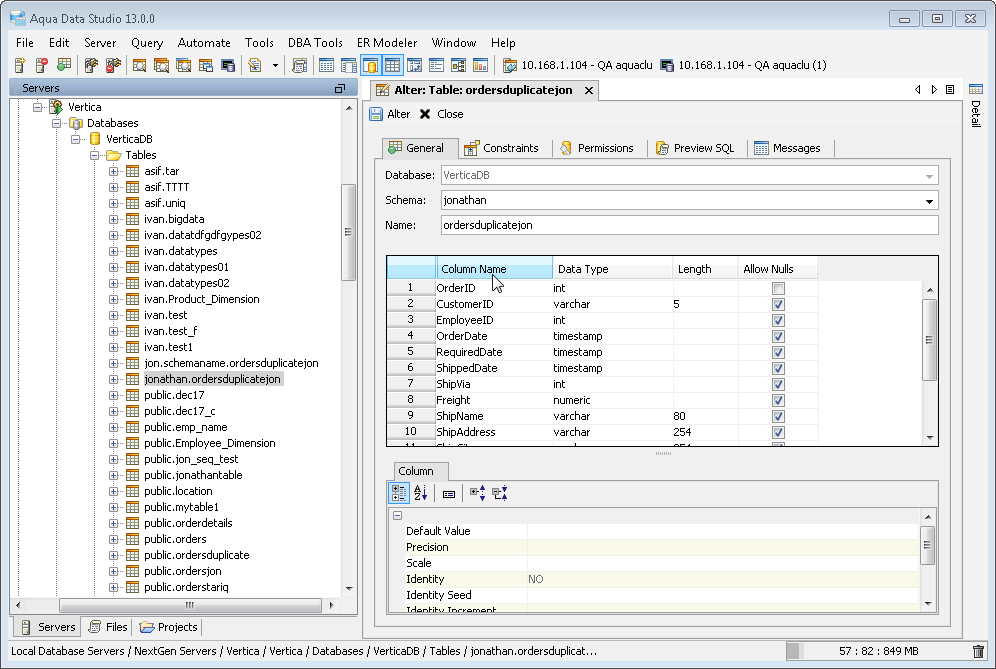This screenshot has width=996, height=669.
Task: Switch to the Permissions tab
Action: [597, 148]
